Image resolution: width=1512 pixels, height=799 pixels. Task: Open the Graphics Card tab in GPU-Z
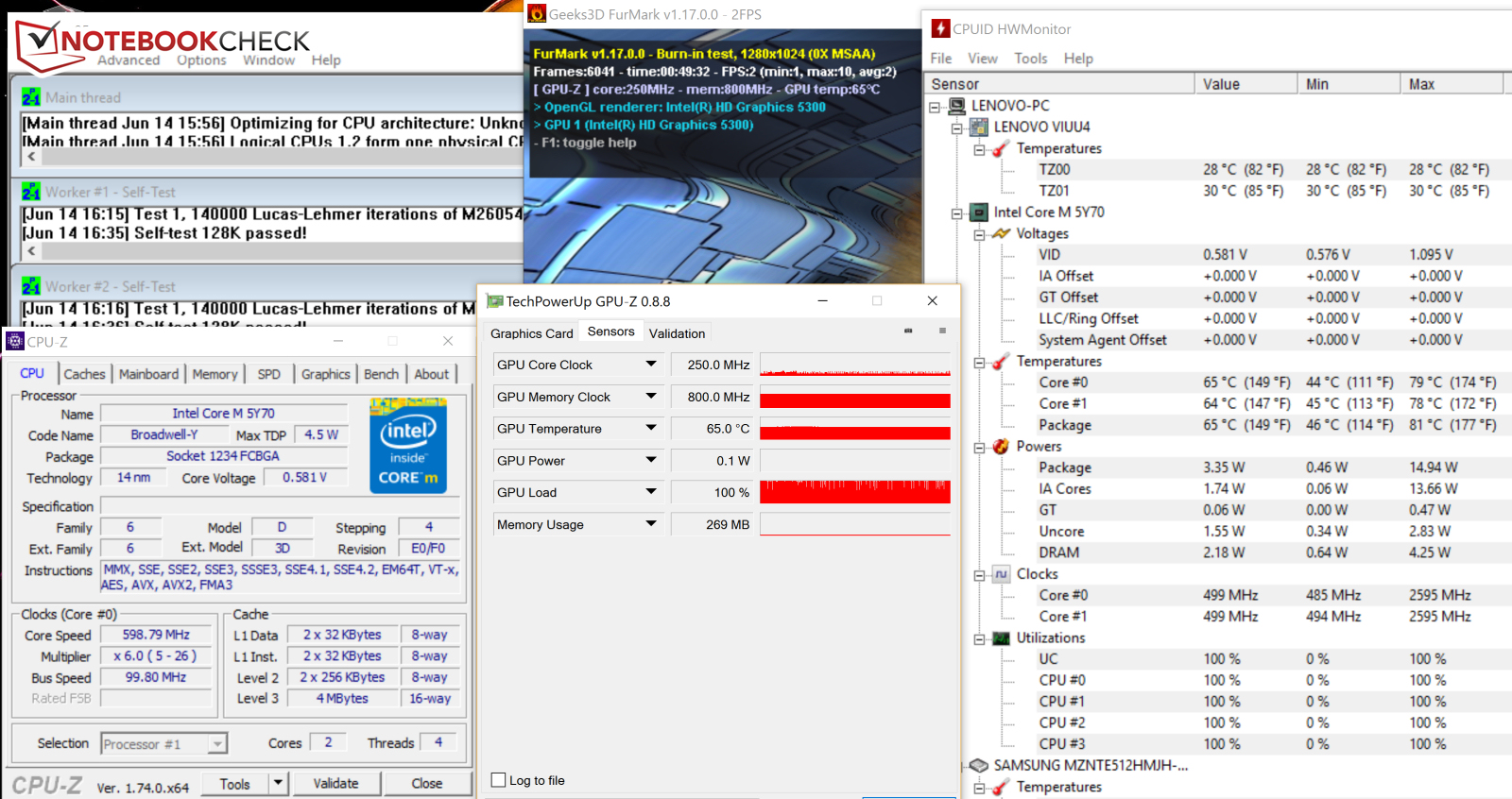click(x=531, y=333)
